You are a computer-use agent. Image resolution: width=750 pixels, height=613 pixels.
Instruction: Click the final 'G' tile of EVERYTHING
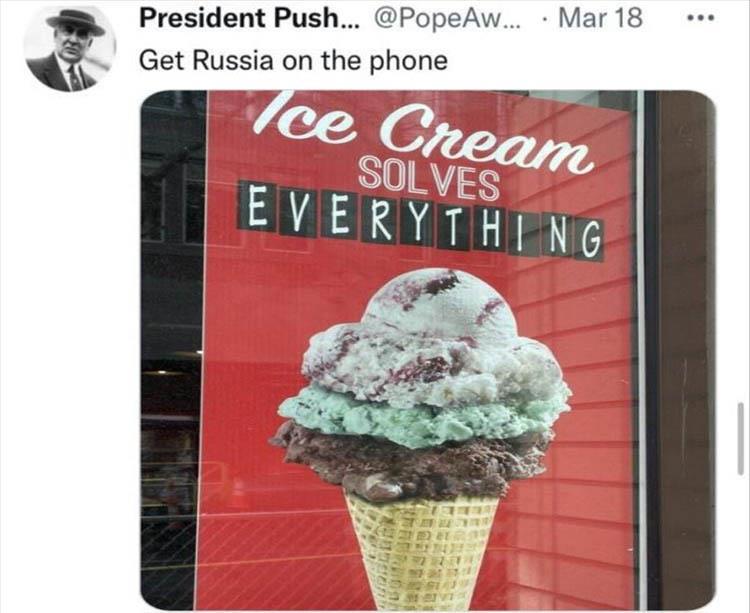pos(591,240)
